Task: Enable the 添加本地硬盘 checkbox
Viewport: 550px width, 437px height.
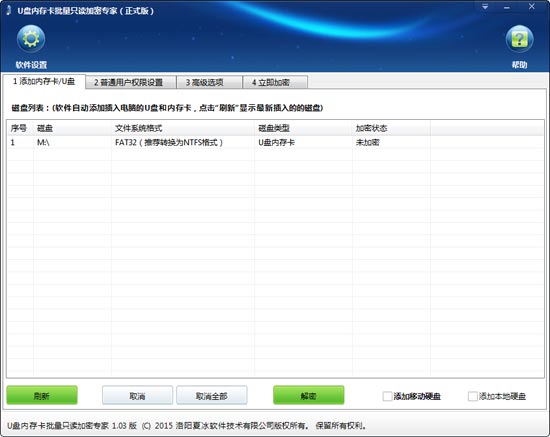Action: tap(473, 396)
